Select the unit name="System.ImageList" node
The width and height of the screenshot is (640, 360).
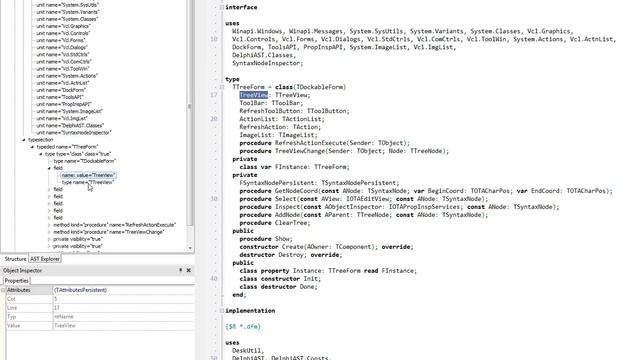coord(69,111)
